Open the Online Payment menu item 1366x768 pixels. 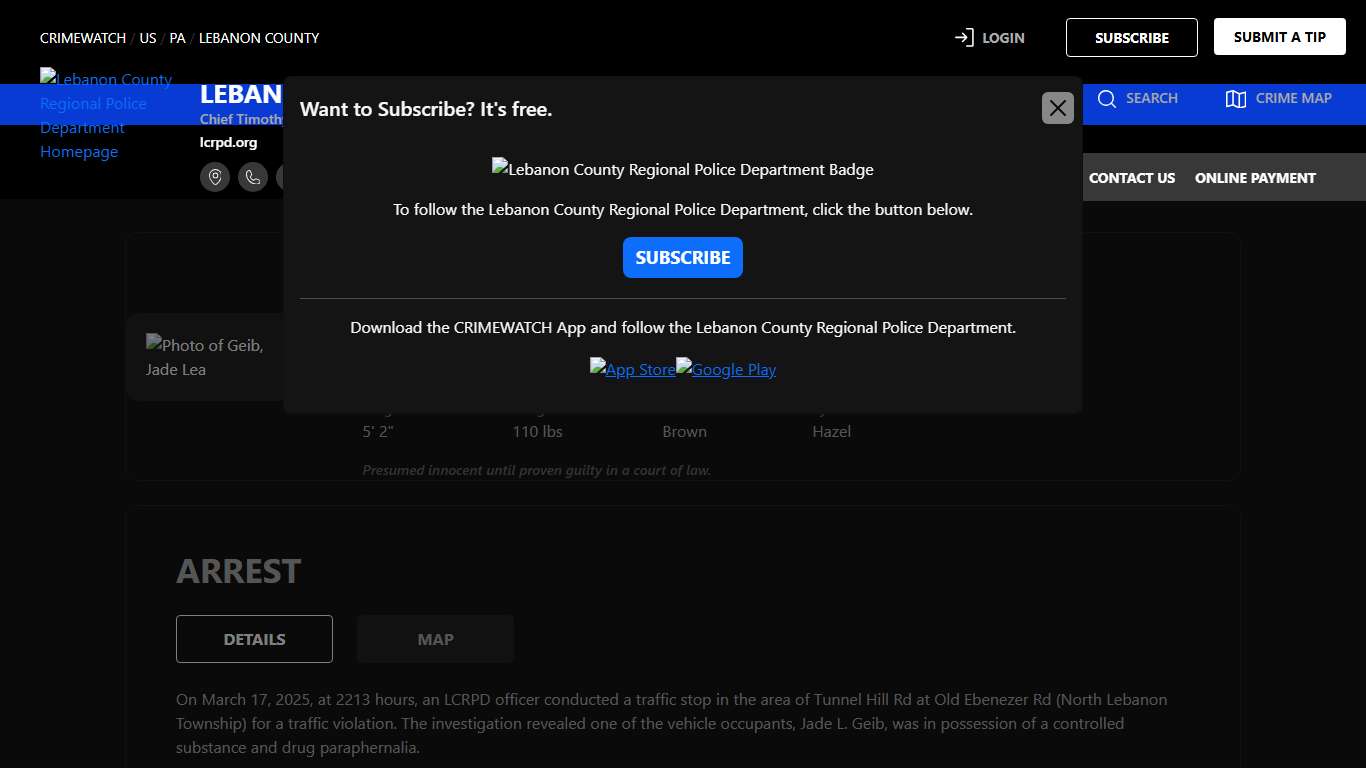pyautogui.click(x=1255, y=178)
